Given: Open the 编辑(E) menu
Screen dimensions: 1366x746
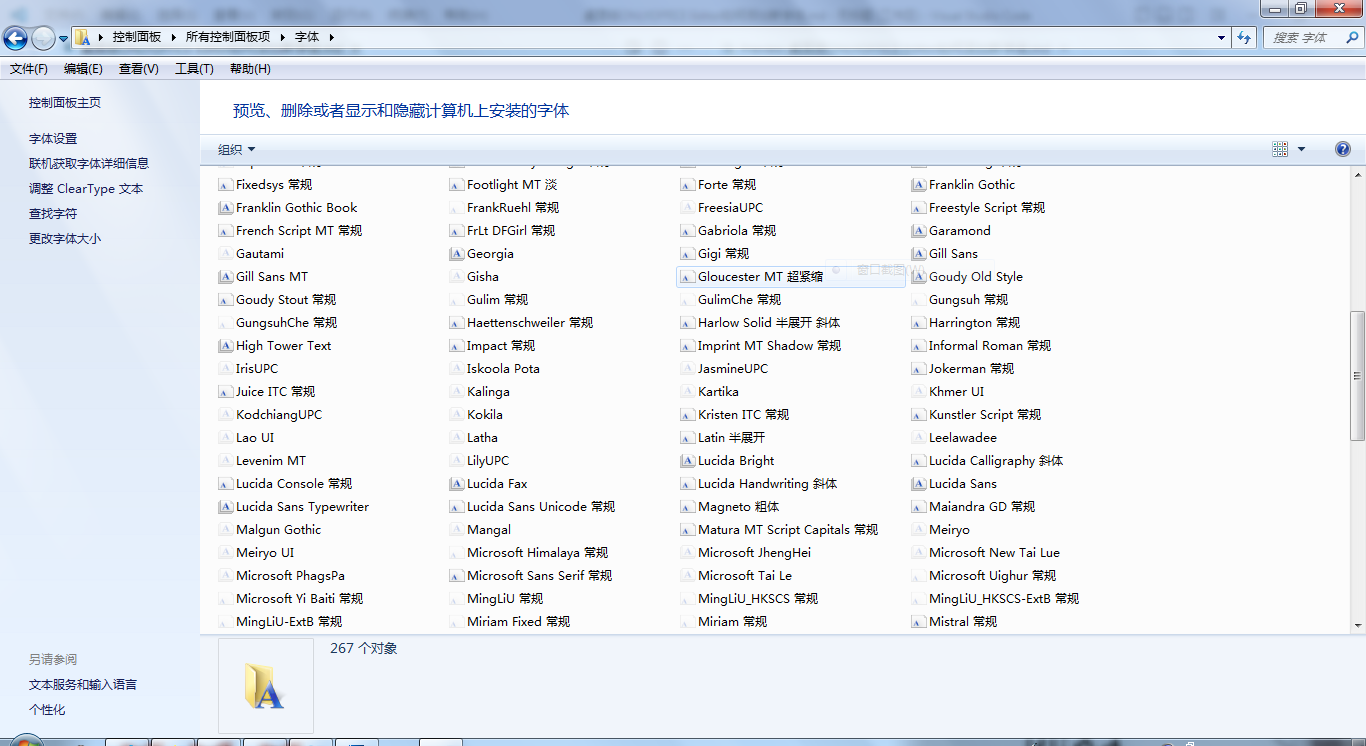Looking at the screenshot, I should [83, 69].
